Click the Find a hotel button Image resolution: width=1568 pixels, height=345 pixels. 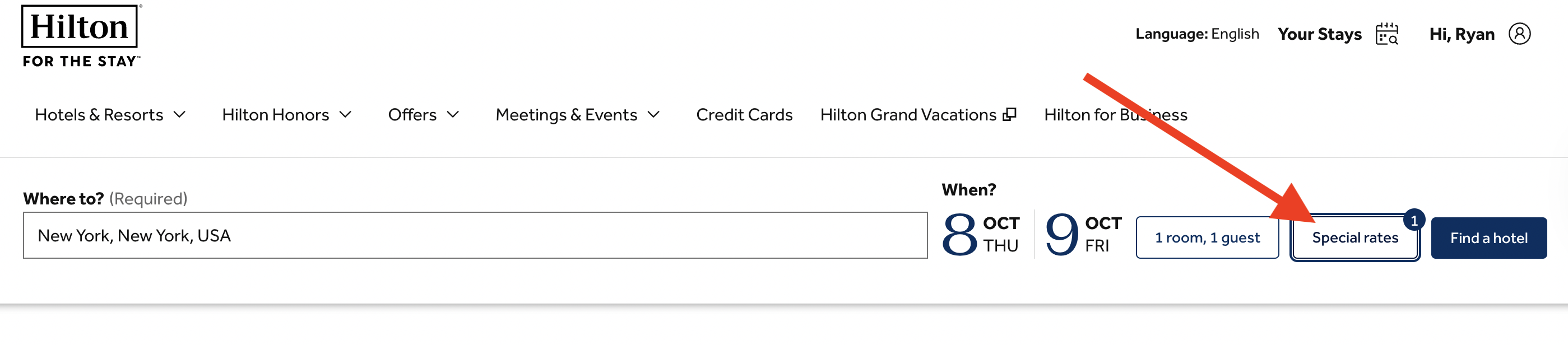[1488, 238]
